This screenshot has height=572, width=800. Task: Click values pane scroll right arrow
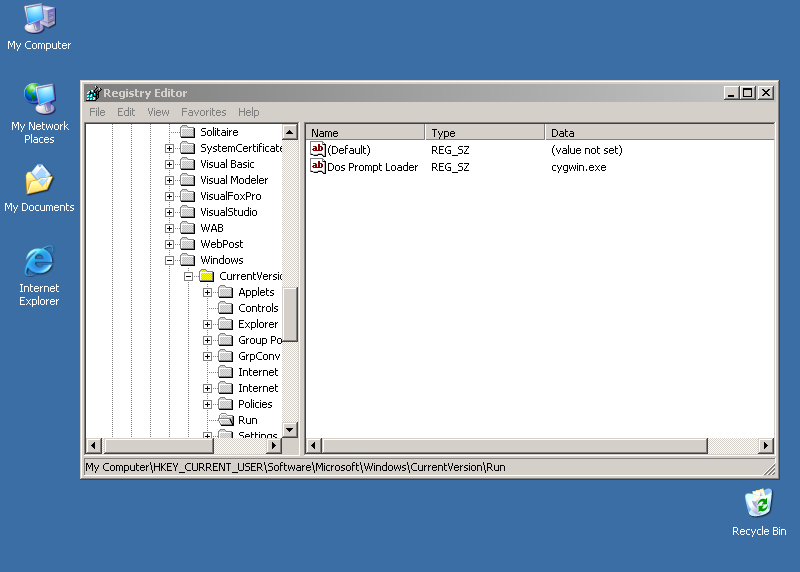click(765, 445)
